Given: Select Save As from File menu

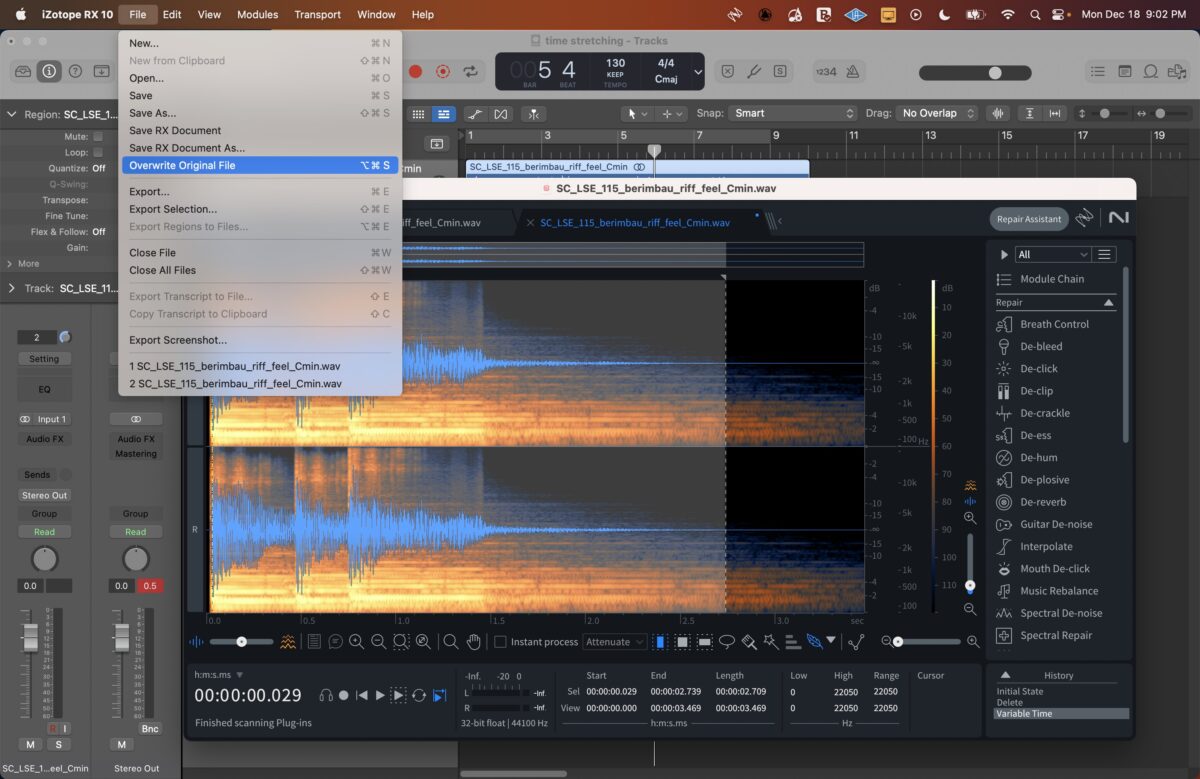Looking at the screenshot, I should [x=260, y=113].
